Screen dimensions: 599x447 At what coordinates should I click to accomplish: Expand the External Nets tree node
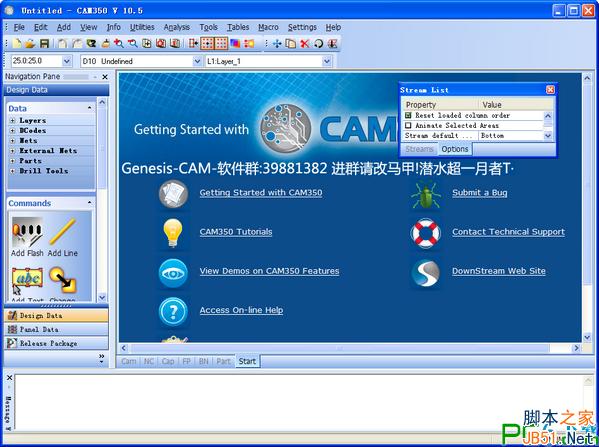tap(13, 151)
